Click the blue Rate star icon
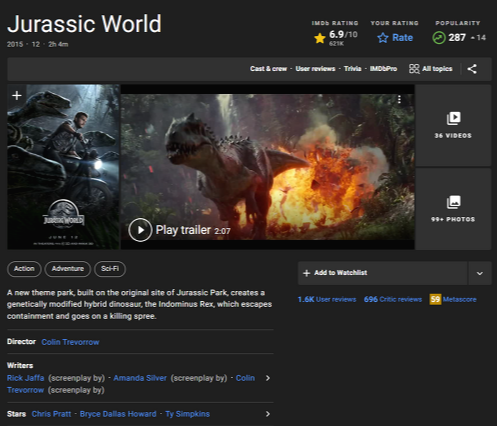Viewport: 497px width, 426px height. pos(383,38)
